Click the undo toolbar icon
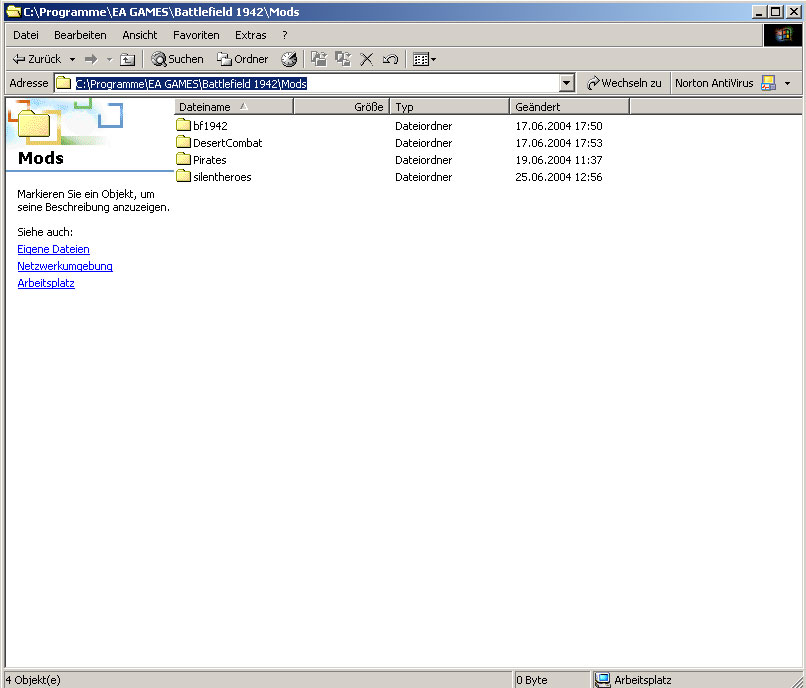 pos(390,59)
